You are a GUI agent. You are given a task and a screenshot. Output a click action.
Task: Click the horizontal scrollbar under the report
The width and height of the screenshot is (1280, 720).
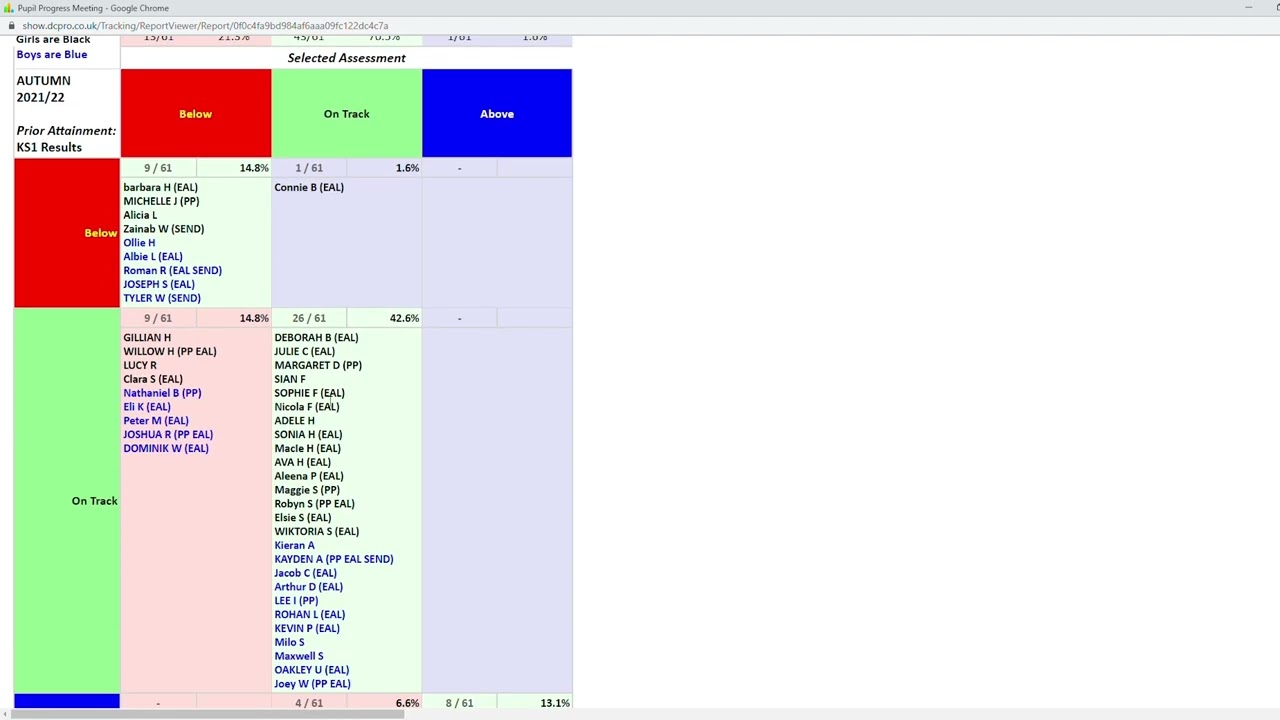207,713
